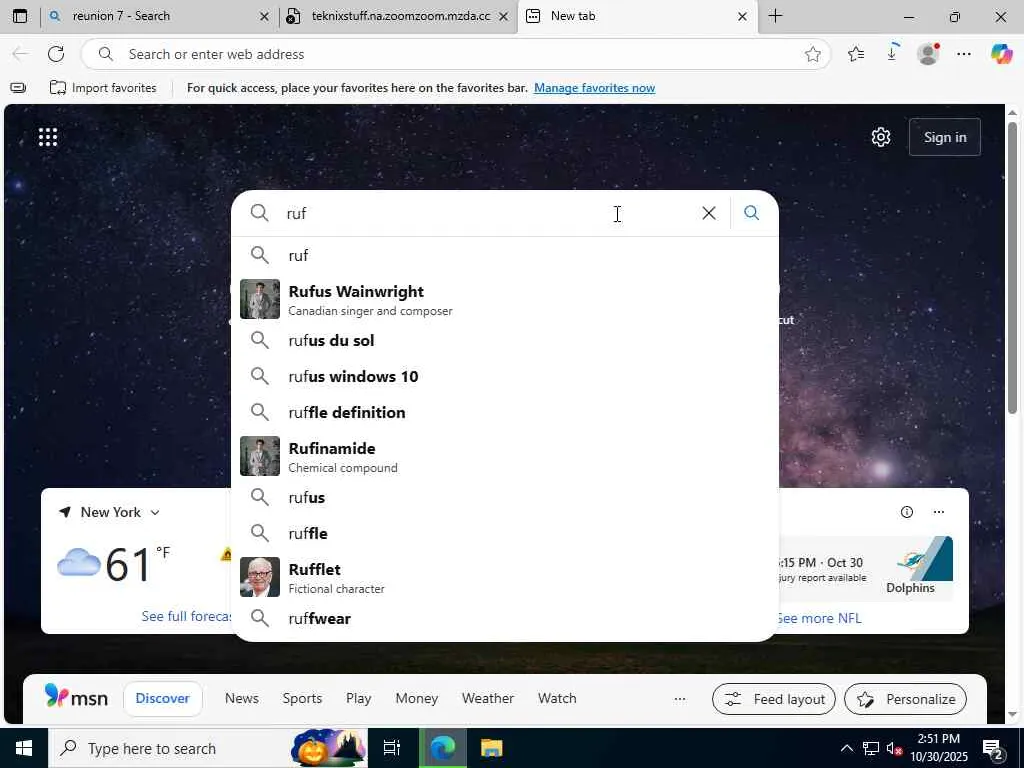The height and width of the screenshot is (768, 1024).
Task: Open Settings and more ellipsis menu
Action: pyautogui.click(x=964, y=54)
